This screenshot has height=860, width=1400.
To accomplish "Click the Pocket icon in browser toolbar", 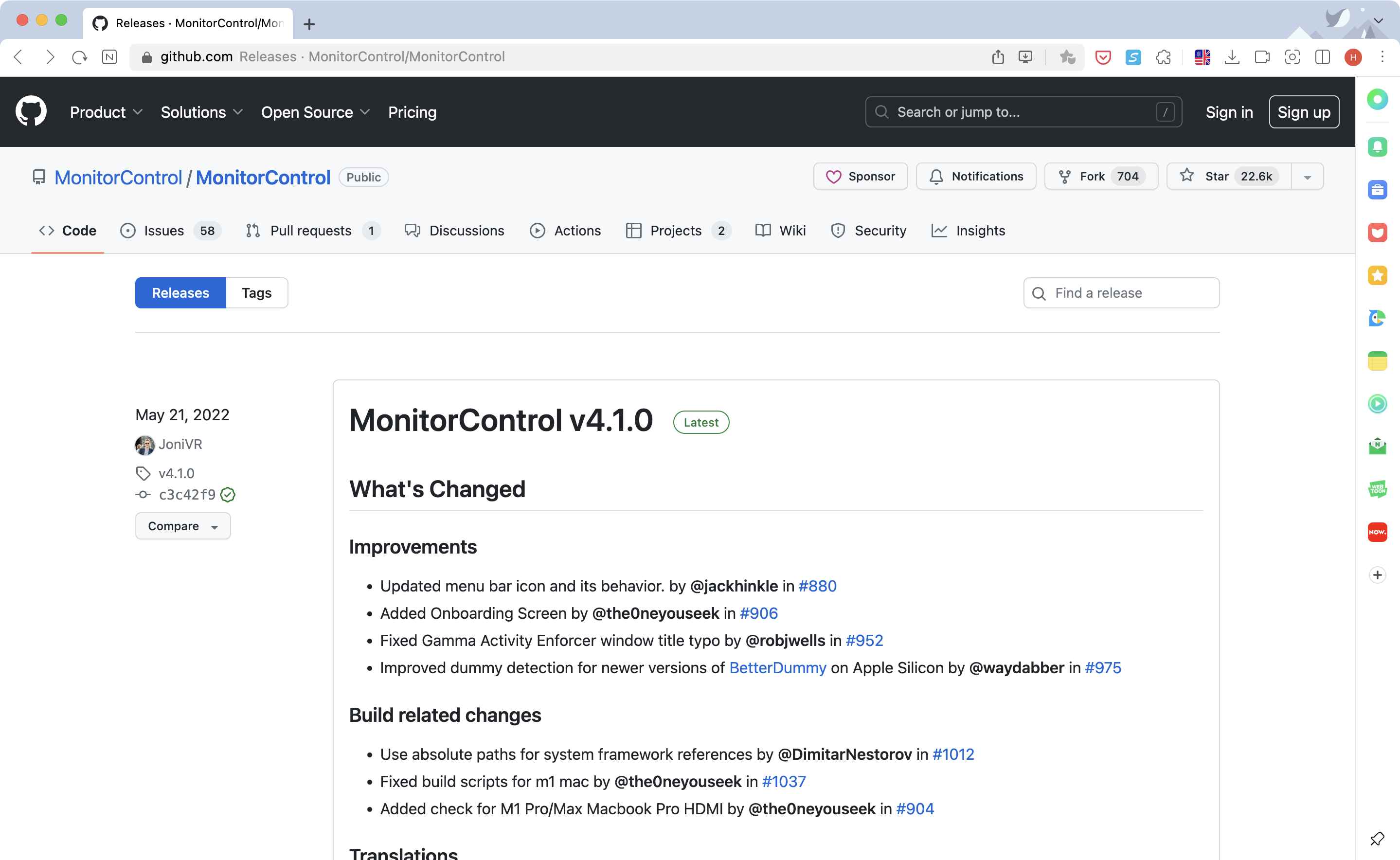I will click(1103, 57).
